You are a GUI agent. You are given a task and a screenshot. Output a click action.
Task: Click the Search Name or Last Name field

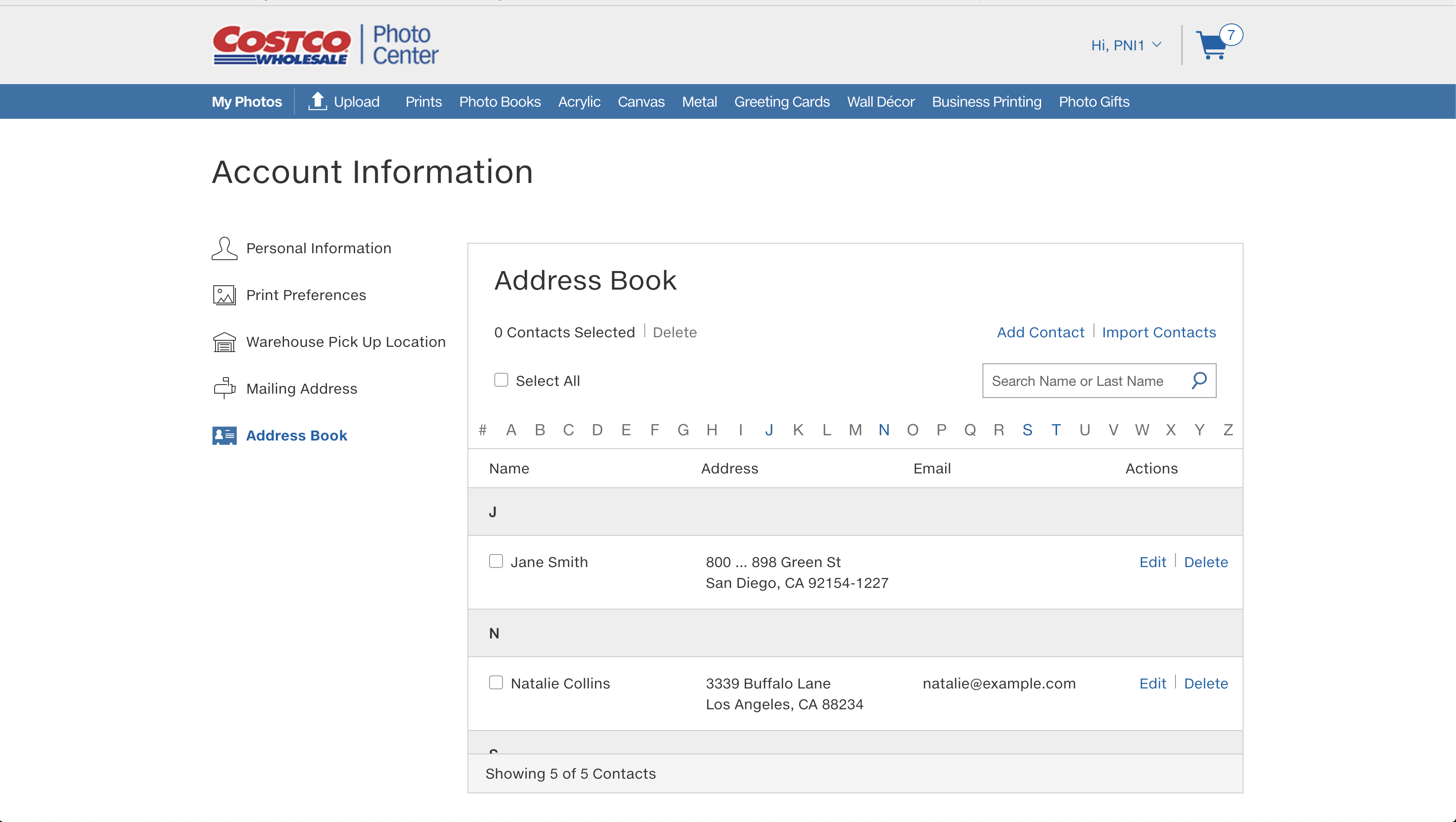tap(1085, 380)
